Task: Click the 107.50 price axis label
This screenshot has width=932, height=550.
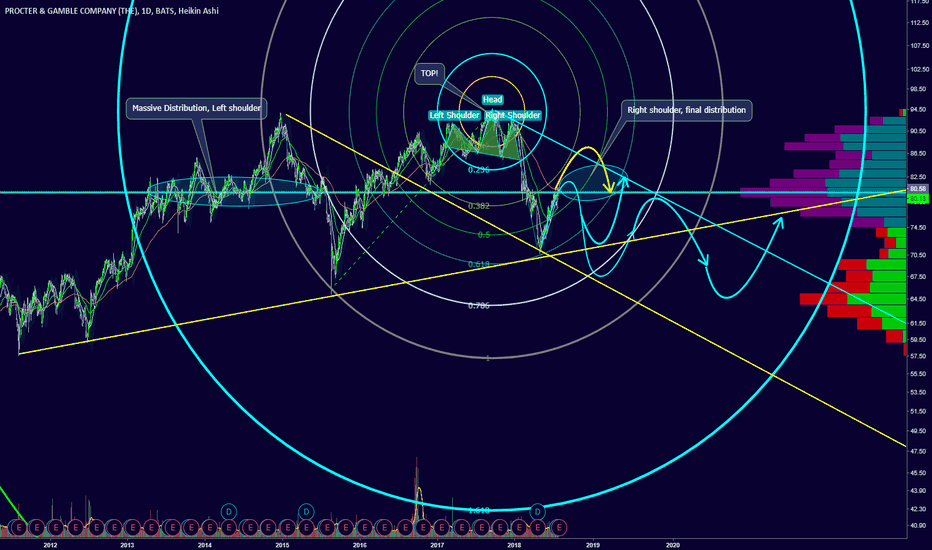Action: coord(920,46)
